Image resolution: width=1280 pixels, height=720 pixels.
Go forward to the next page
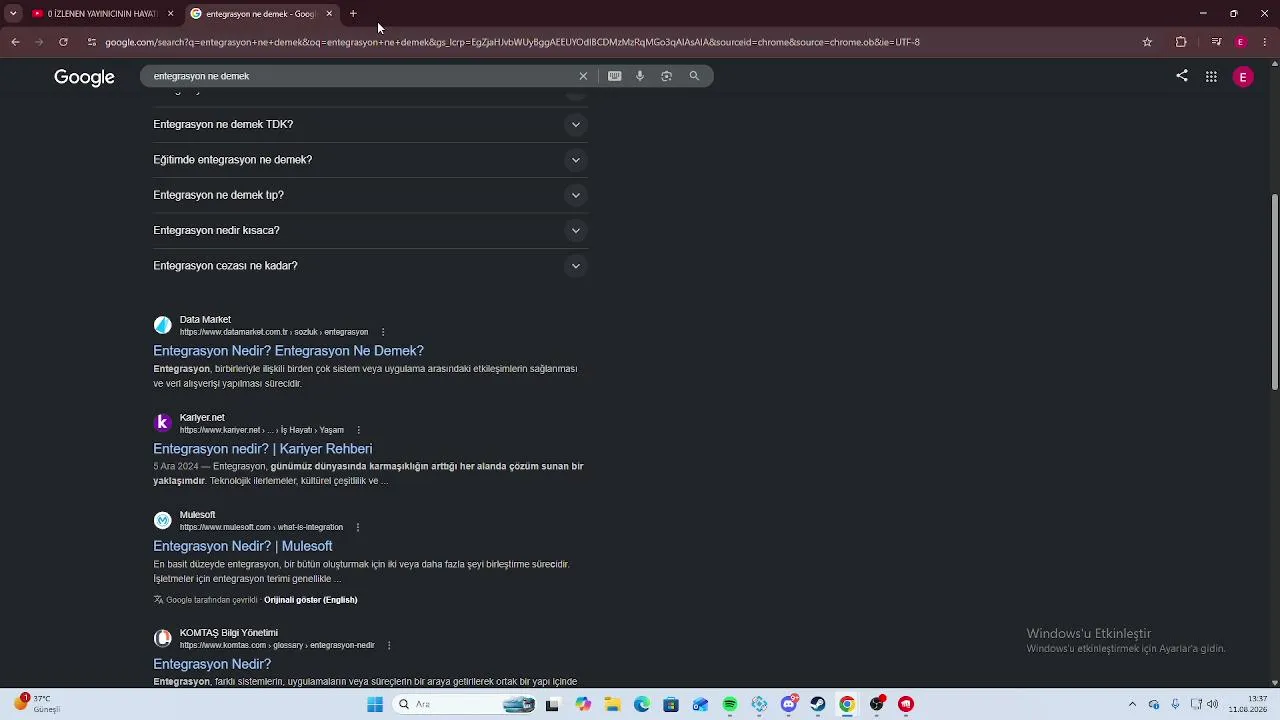click(39, 42)
